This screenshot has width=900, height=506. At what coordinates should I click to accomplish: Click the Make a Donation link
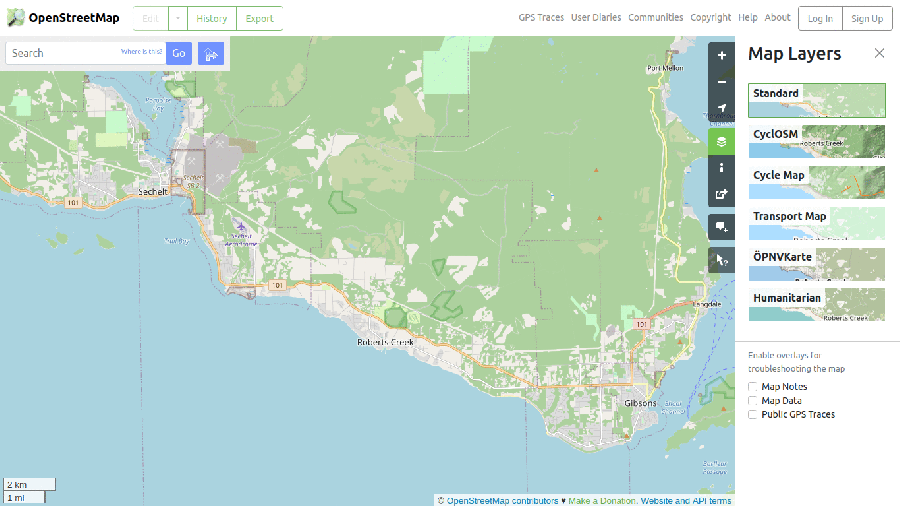pyautogui.click(x=602, y=501)
